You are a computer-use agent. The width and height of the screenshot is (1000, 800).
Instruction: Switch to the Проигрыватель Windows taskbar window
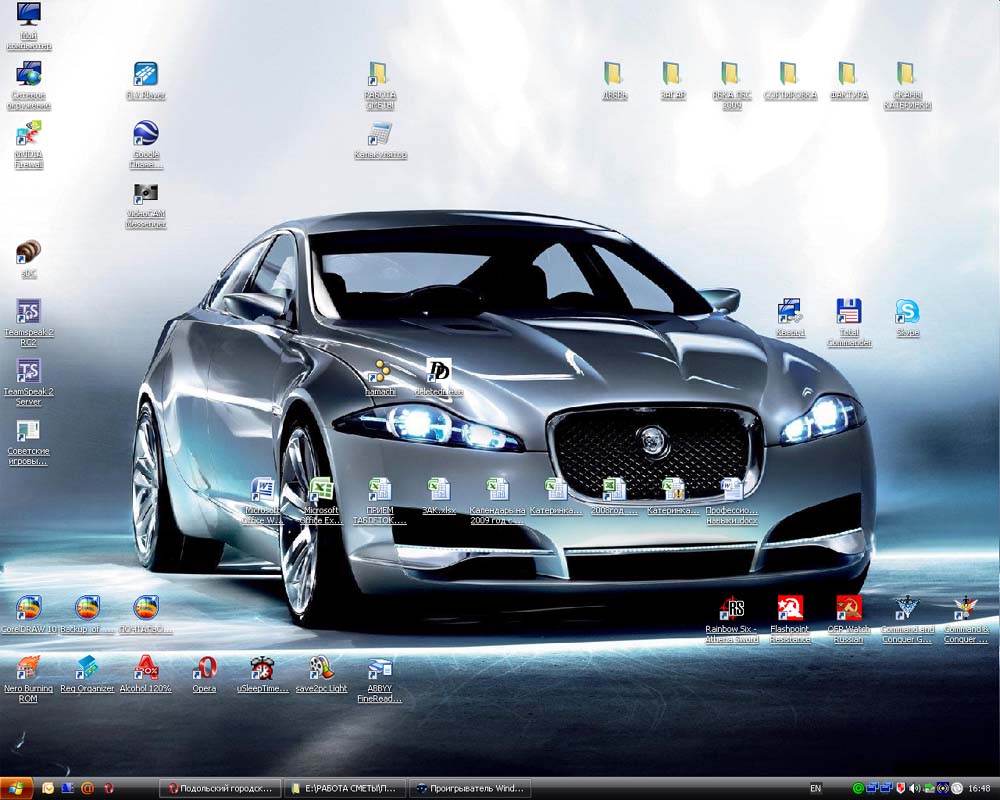470,788
